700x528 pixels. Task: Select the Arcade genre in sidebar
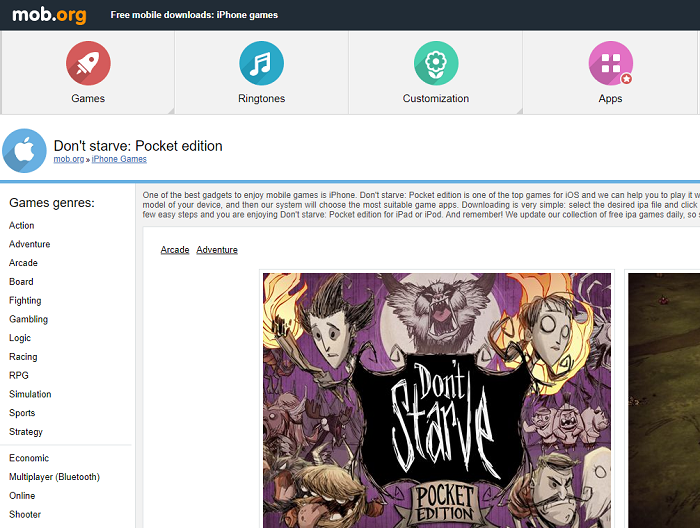23,263
